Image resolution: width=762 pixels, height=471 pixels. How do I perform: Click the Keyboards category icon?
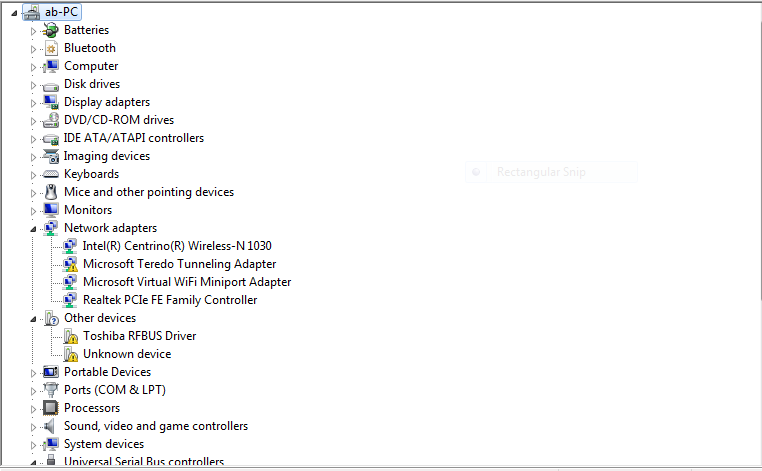click(51, 174)
